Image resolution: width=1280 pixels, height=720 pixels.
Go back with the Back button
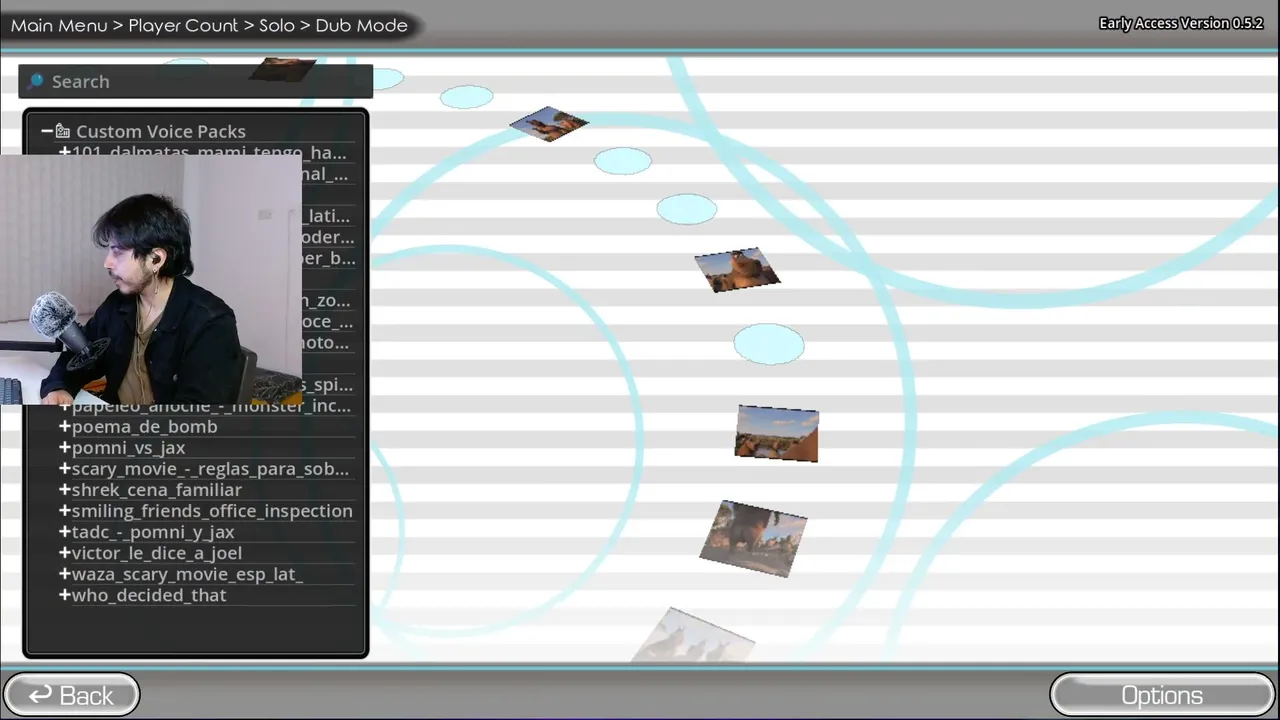71,695
